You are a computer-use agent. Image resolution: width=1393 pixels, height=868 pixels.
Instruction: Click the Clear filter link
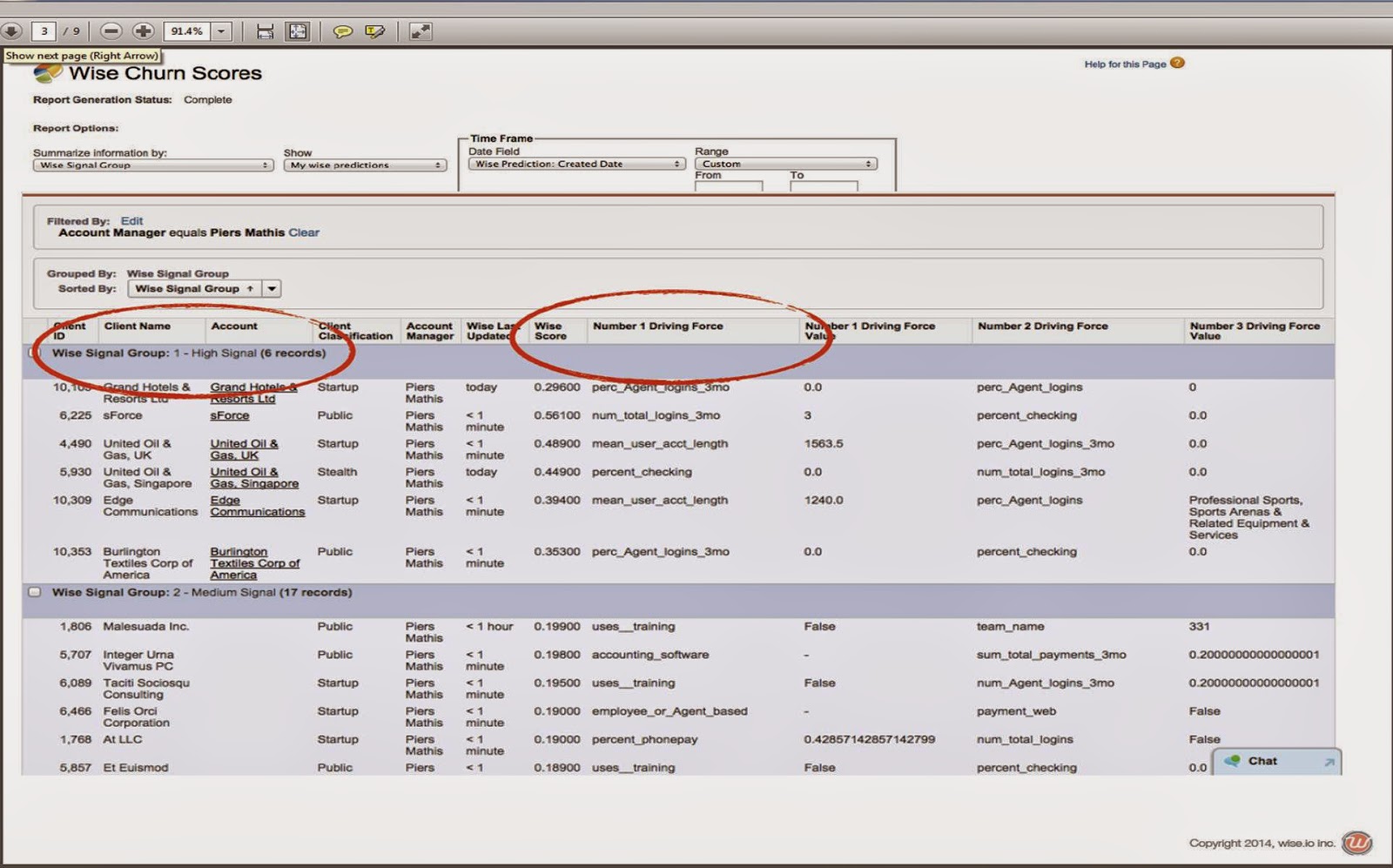pos(304,232)
